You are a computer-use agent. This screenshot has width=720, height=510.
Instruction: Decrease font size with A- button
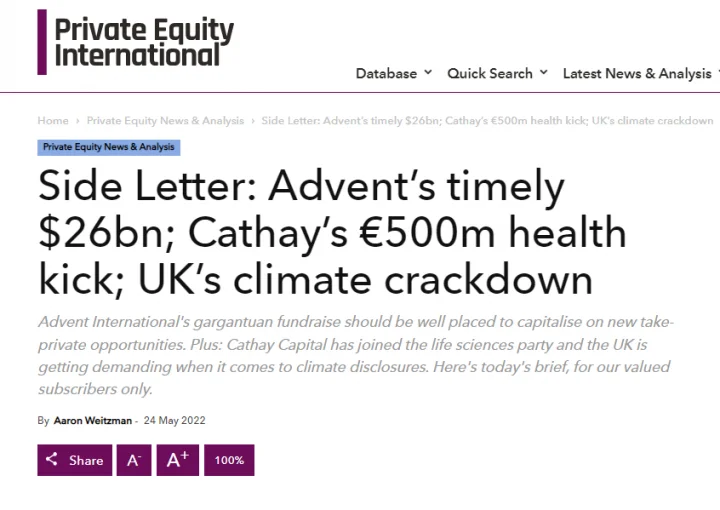(x=134, y=460)
